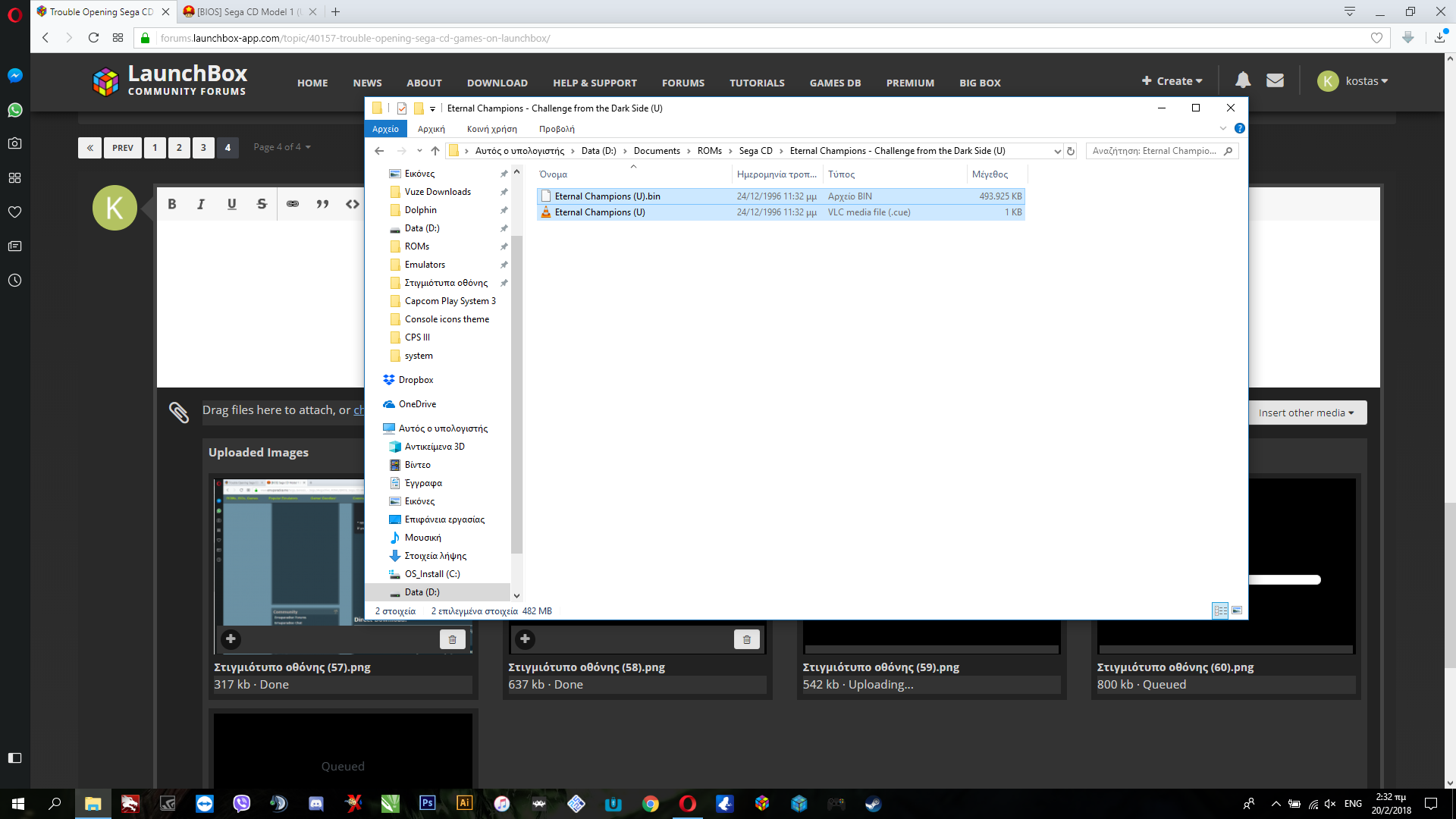Open Explorer recent locations dropdown
Screen dimensions: 1456x819
(419, 151)
